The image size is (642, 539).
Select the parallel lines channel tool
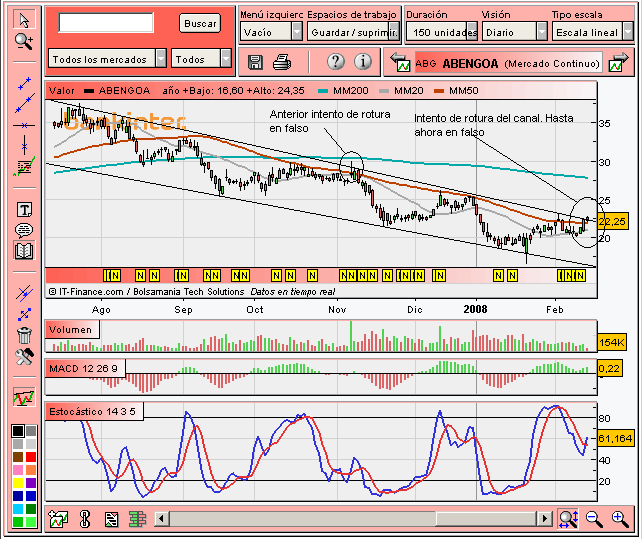click(24, 293)
